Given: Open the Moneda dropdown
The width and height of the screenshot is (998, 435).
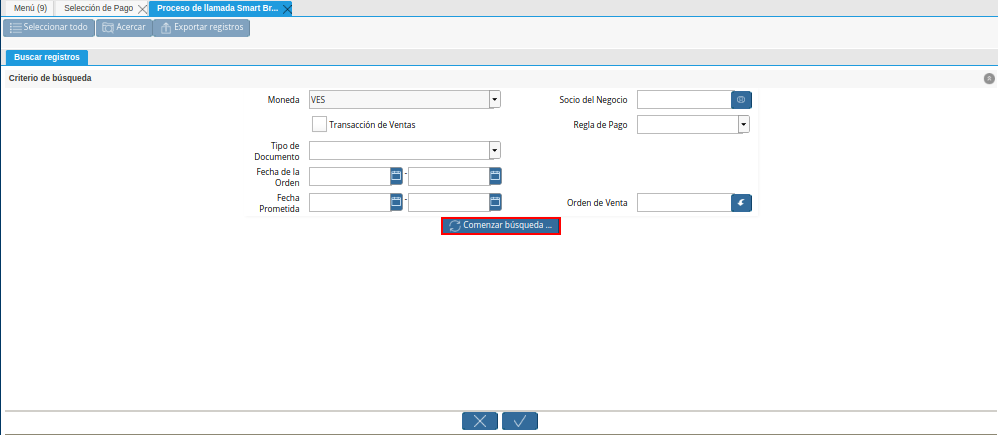Looking at the screenshot, I should [495, 100].
